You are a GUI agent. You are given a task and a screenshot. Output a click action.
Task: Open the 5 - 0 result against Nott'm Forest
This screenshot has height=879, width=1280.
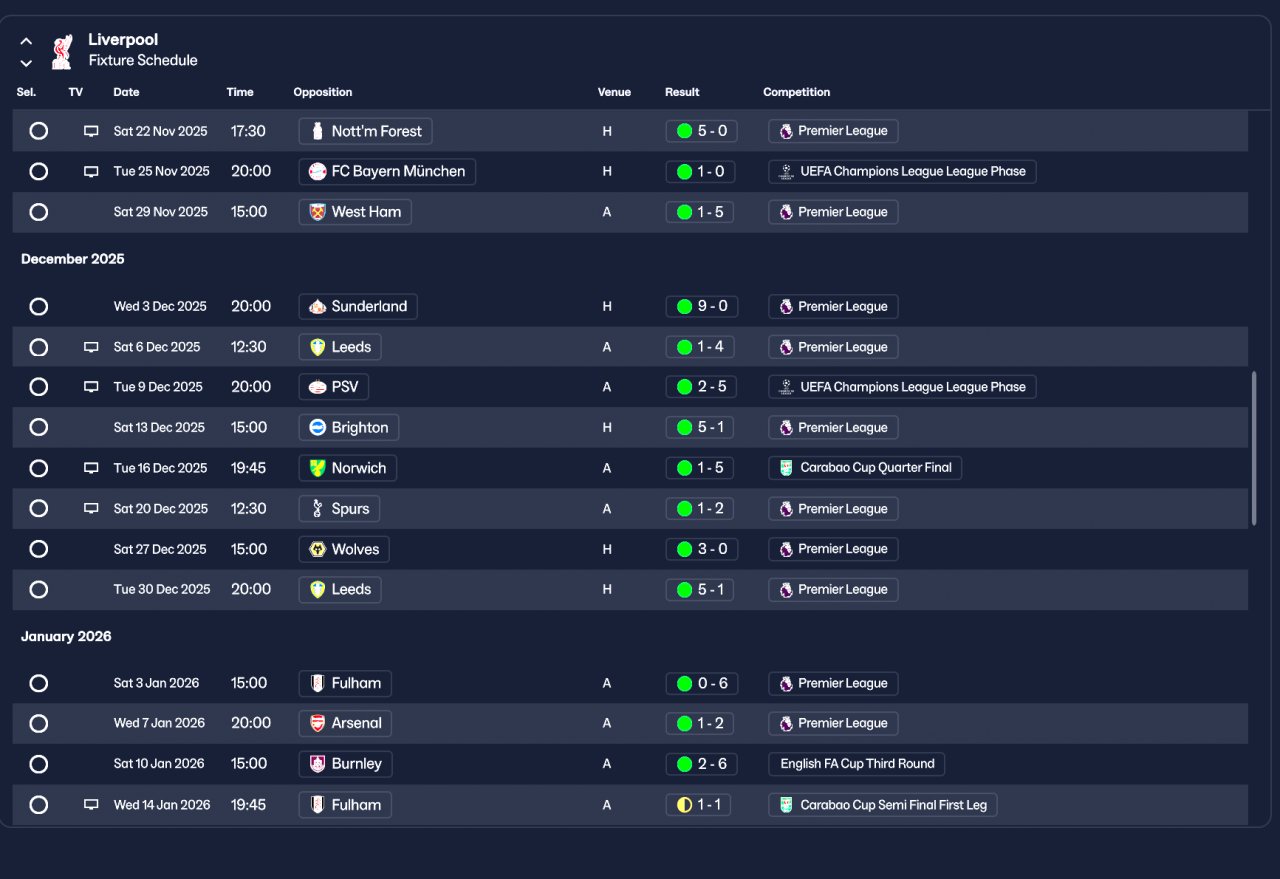(701, 131)
